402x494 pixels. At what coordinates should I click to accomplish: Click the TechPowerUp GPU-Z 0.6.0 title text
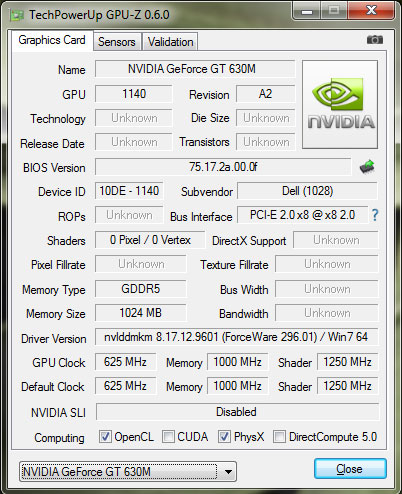pos(99,15)
